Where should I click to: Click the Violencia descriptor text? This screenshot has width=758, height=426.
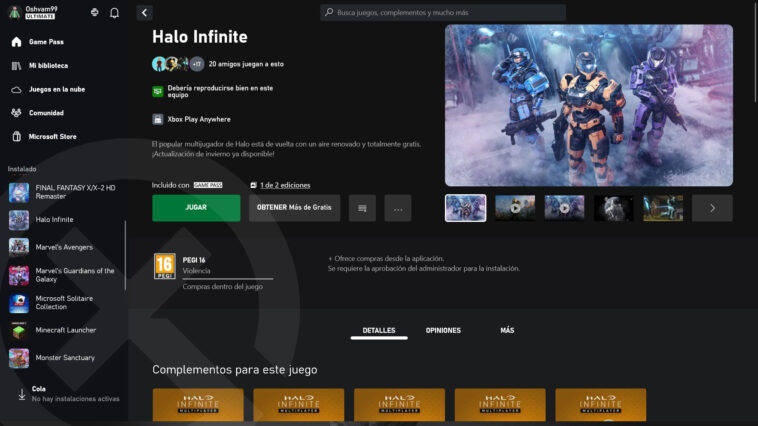[196, 271]
